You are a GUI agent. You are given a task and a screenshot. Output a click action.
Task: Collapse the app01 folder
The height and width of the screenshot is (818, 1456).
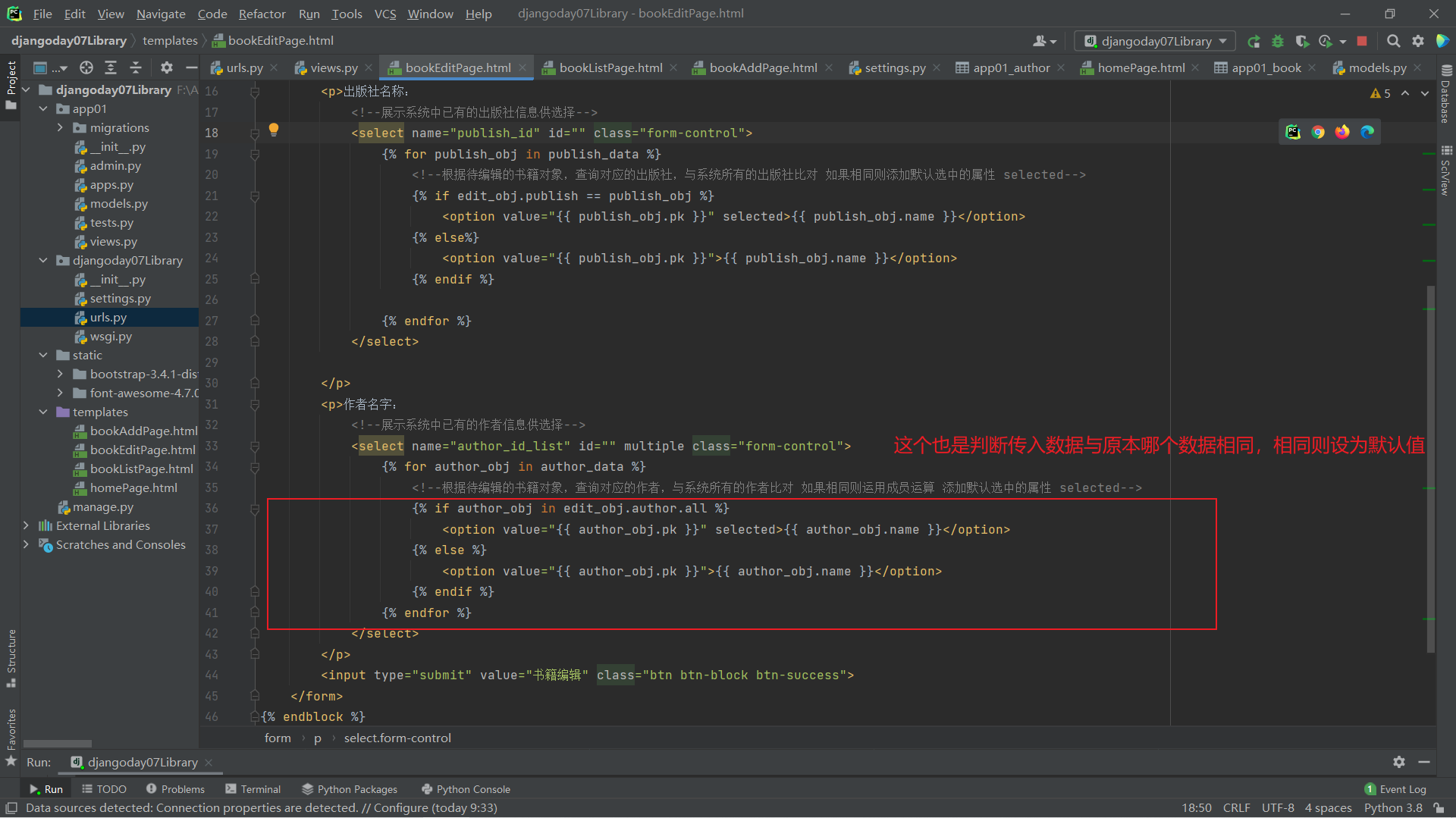43,109
